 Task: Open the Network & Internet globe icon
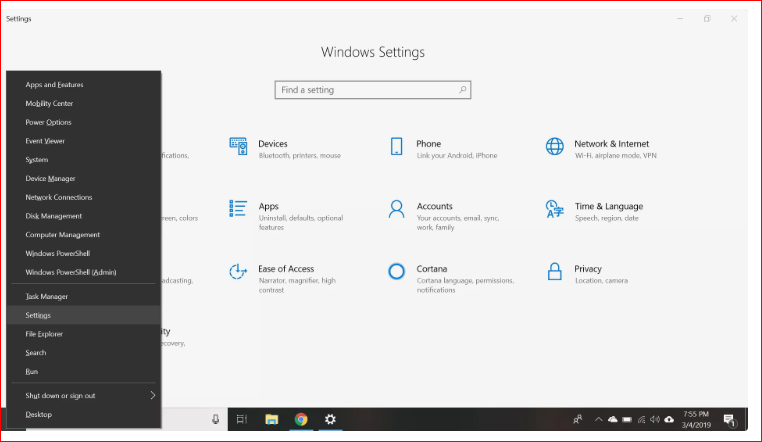[554, 146]
